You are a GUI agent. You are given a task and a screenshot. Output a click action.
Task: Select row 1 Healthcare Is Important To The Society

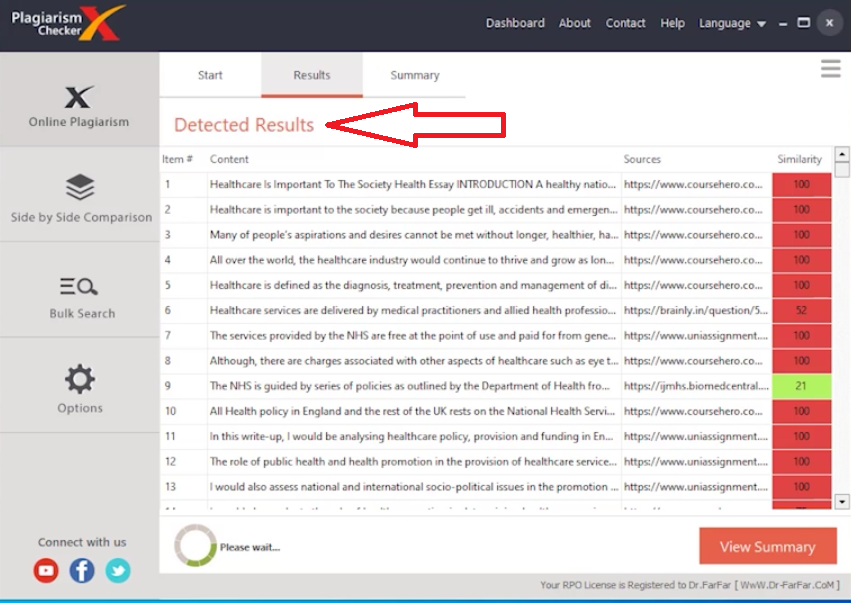click(x=496, y=185)
